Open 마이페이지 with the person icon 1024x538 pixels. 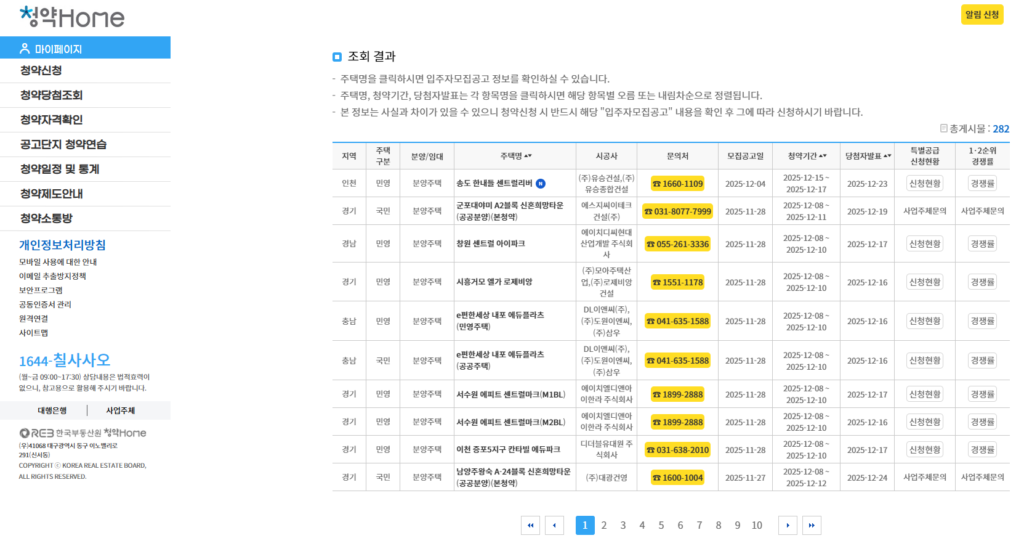tap(85, 48)
